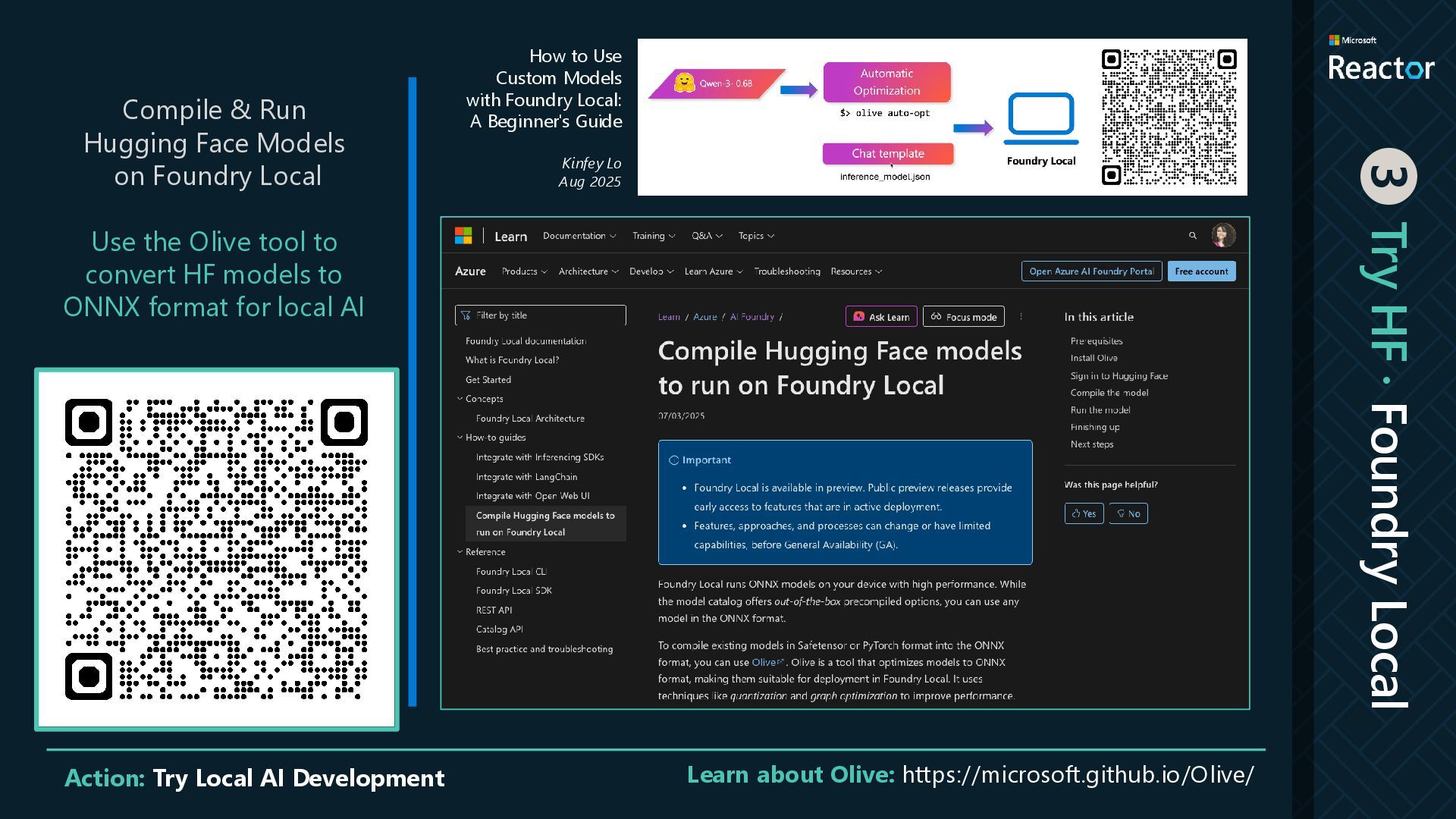Click the Azure breadcrumb link

tap(704, 317)
